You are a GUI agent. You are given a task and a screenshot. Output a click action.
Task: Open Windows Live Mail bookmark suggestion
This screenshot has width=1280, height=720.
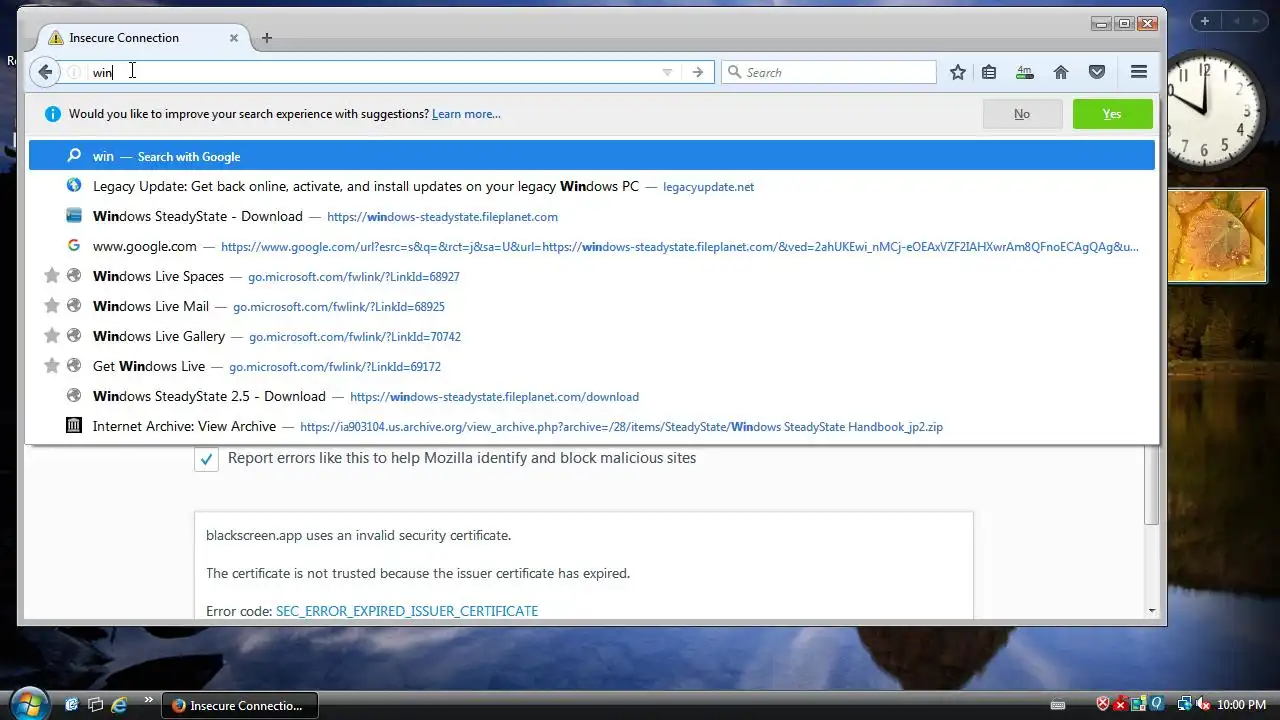click(x=592, y=306)
